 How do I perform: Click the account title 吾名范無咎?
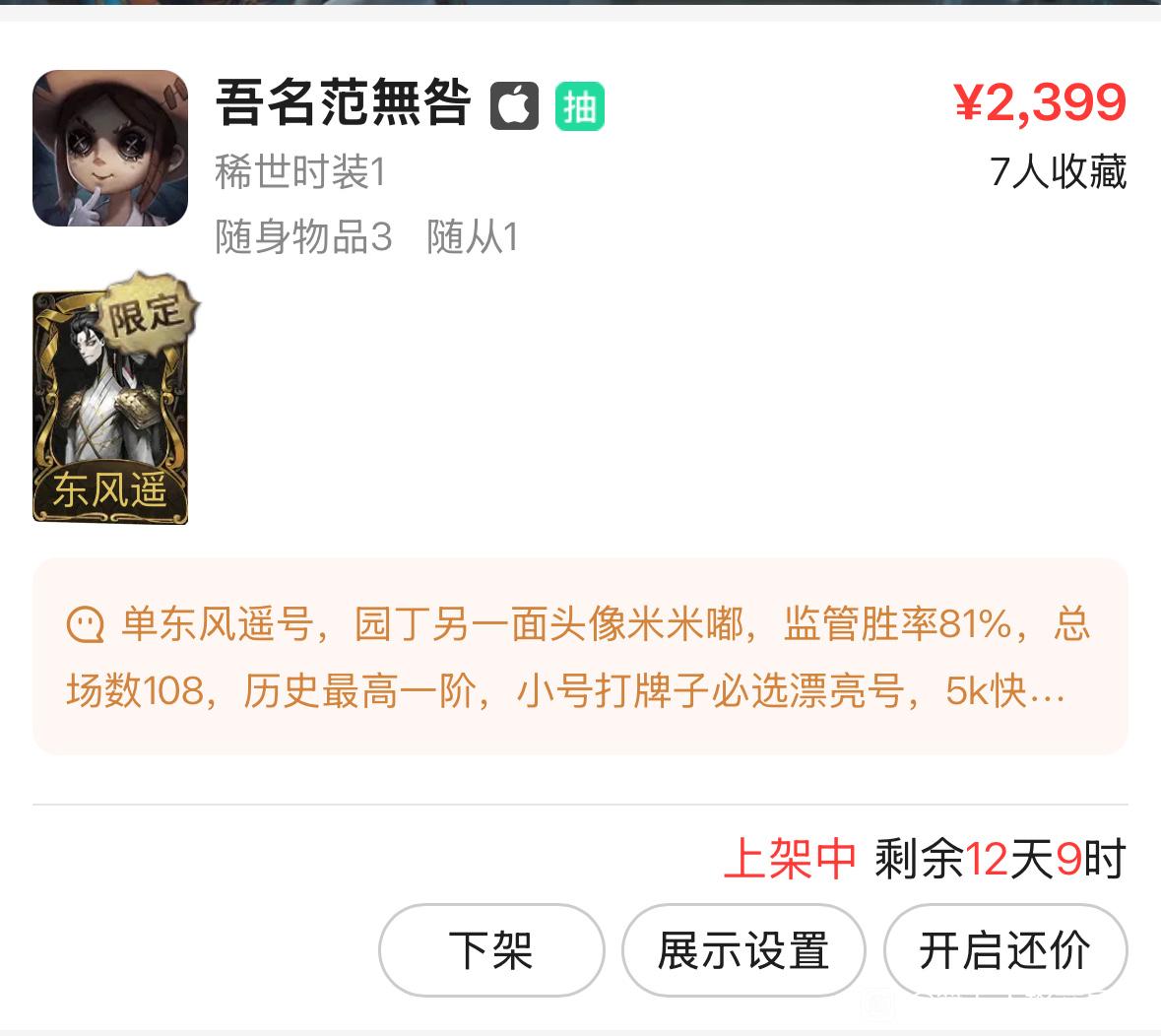(x=344, y=102)
